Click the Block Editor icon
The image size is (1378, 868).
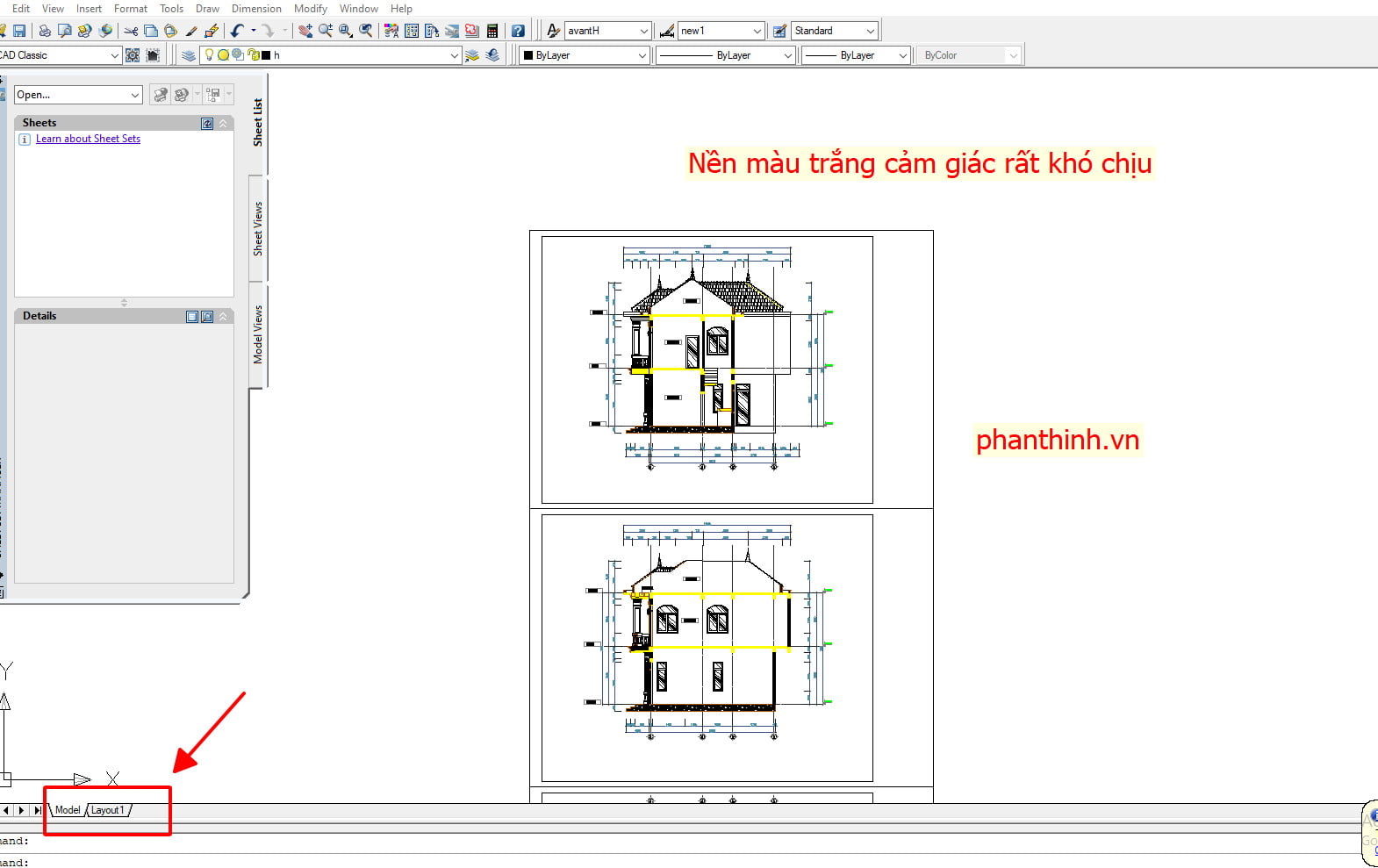(212, 31)
